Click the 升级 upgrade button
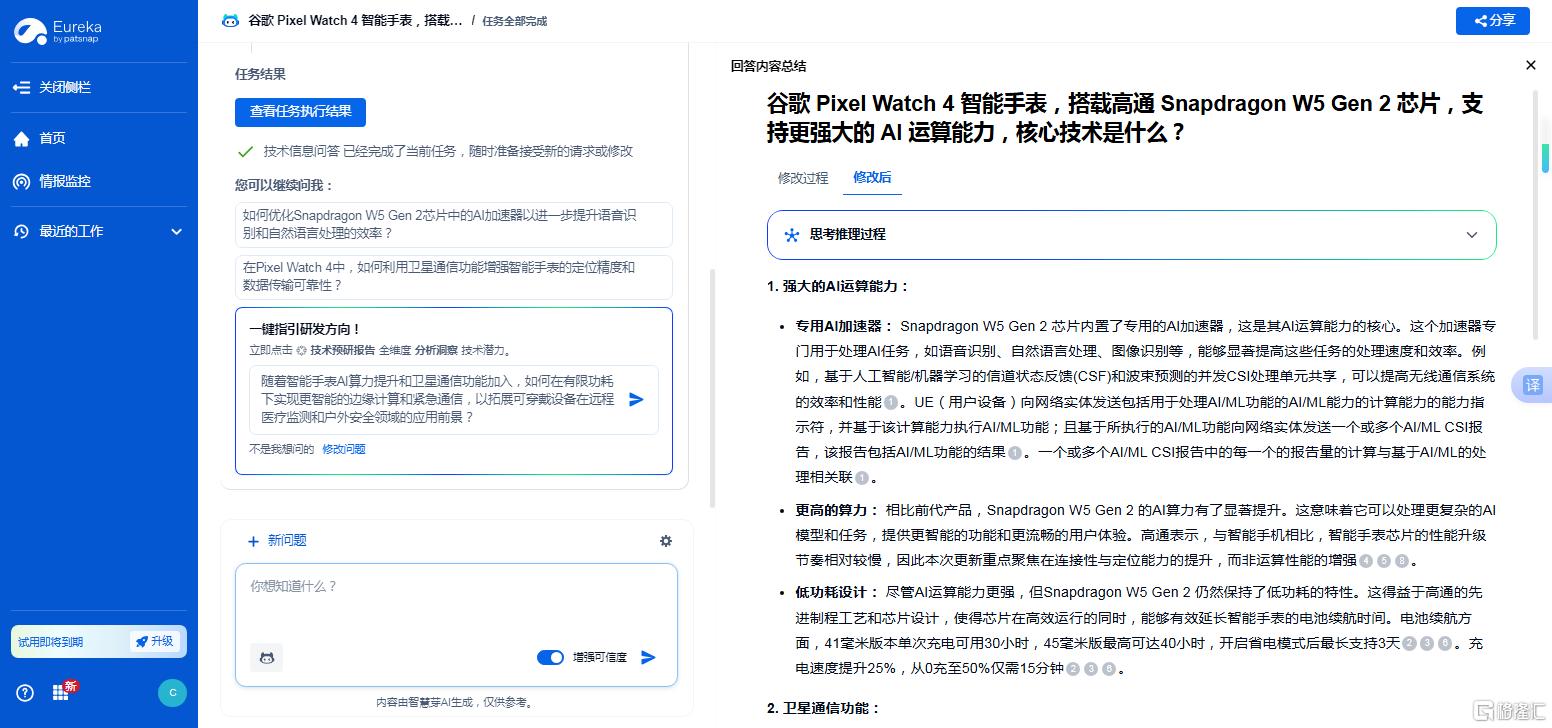 click(155, 642)
